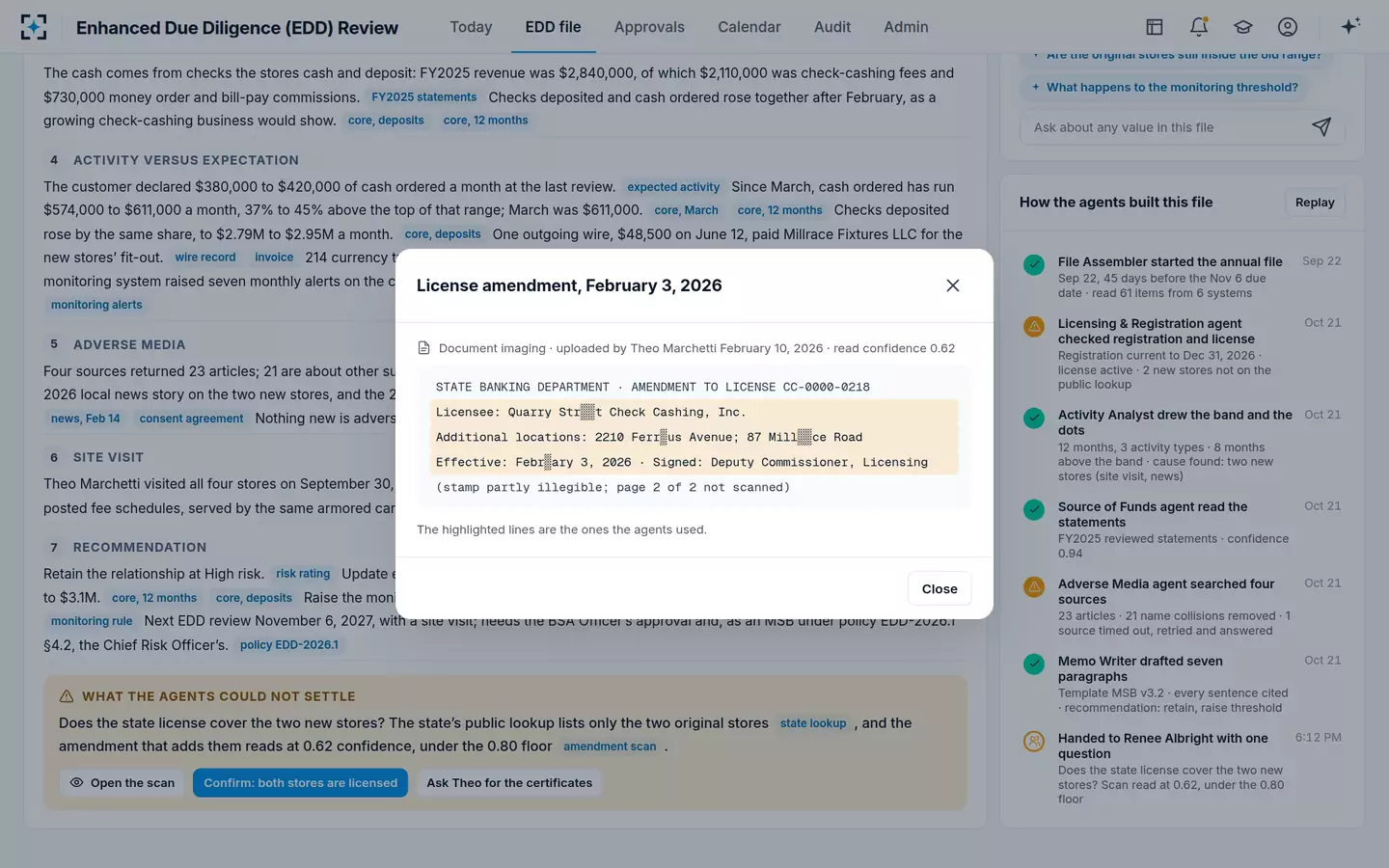Screen dimensions: 1389x868
Task: Go to the Calendar tab
Action: pos(749,27)
